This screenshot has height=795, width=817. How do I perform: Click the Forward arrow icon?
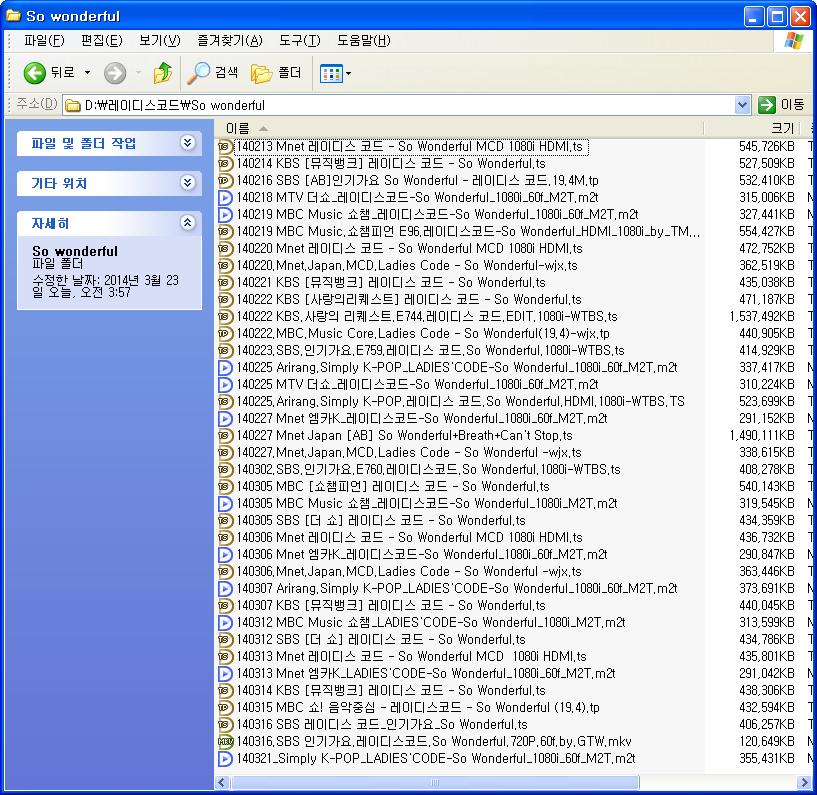pos(115,73)
